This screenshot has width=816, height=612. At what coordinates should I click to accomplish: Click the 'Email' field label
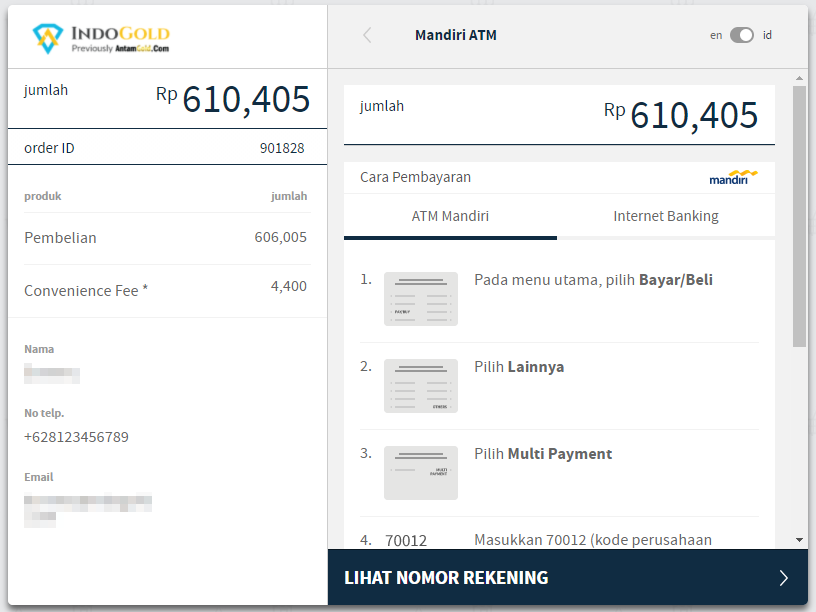[x=39, y=477]
